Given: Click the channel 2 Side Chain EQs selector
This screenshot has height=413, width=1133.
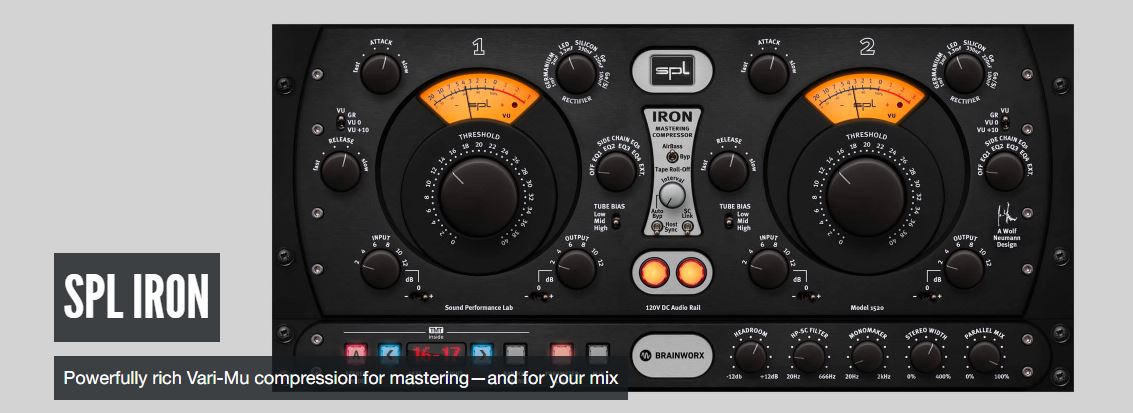Looking at the screenshot, I should (x=1004, y=171).
